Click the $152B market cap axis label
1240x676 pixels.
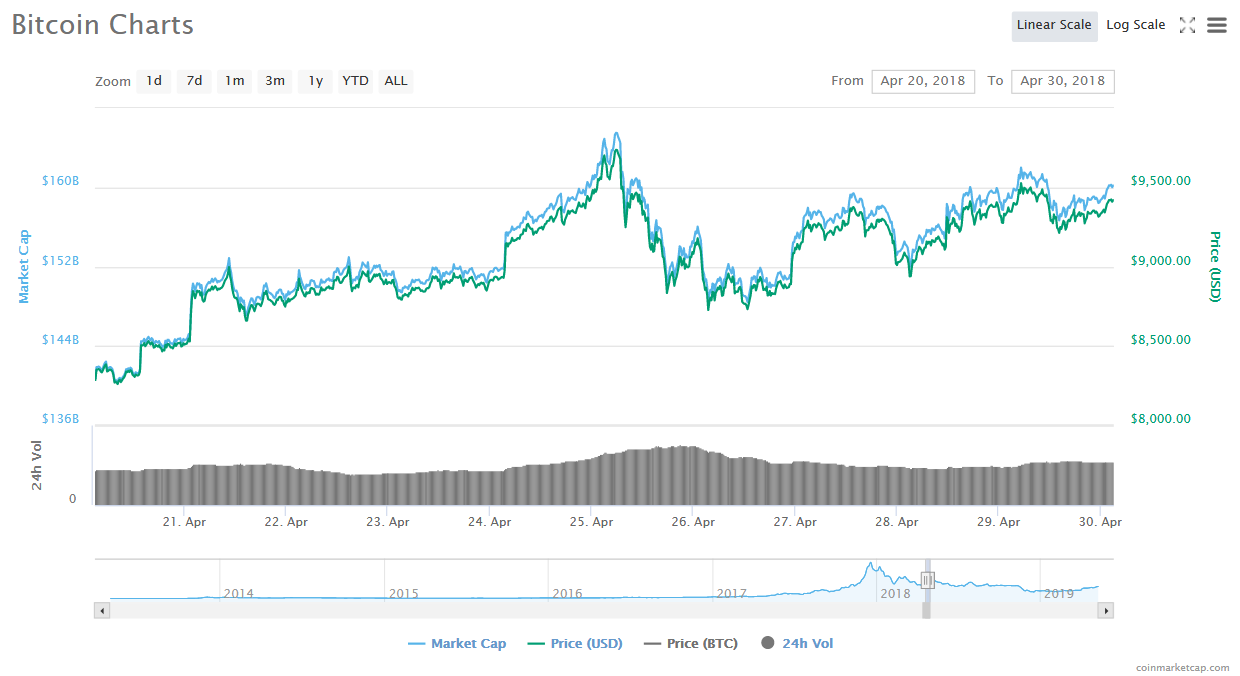tap(60, 261)
